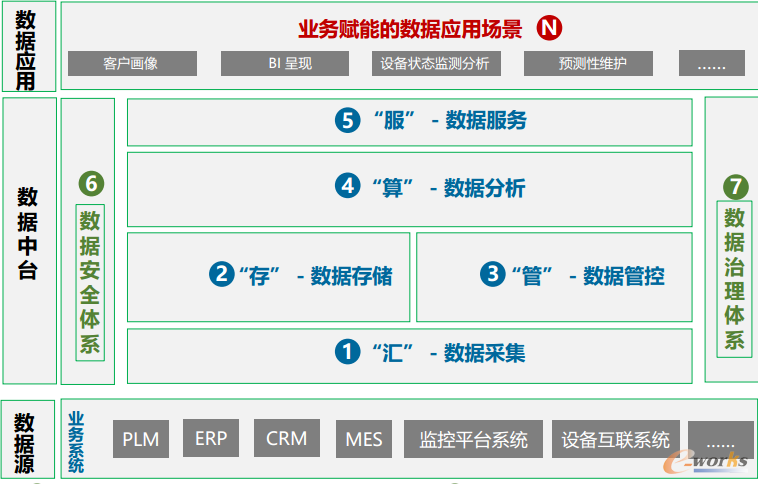This screenshot has height=484, width=758.
Task: Click the number 2 circle badge
Action: 222,274
